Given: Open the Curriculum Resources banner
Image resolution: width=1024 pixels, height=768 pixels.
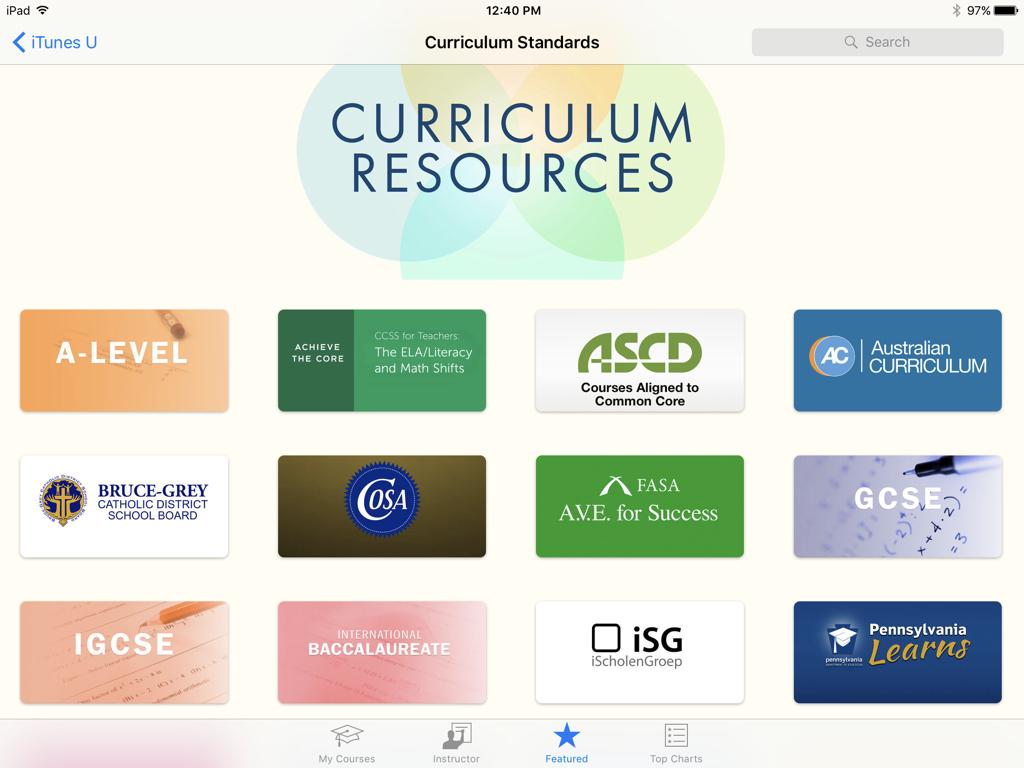Looking at the screenshot, I should pos(511,172).
